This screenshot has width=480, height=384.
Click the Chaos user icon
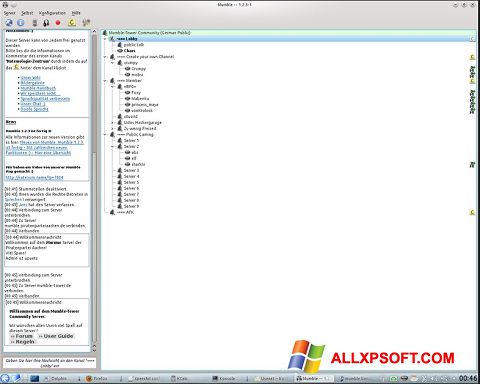pyautogui.click(x=120, y=51)
